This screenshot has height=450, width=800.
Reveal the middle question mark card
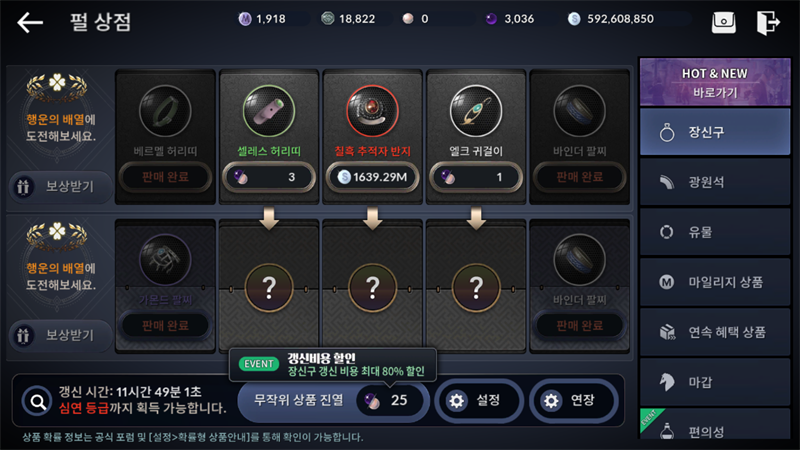coord(372,287)
